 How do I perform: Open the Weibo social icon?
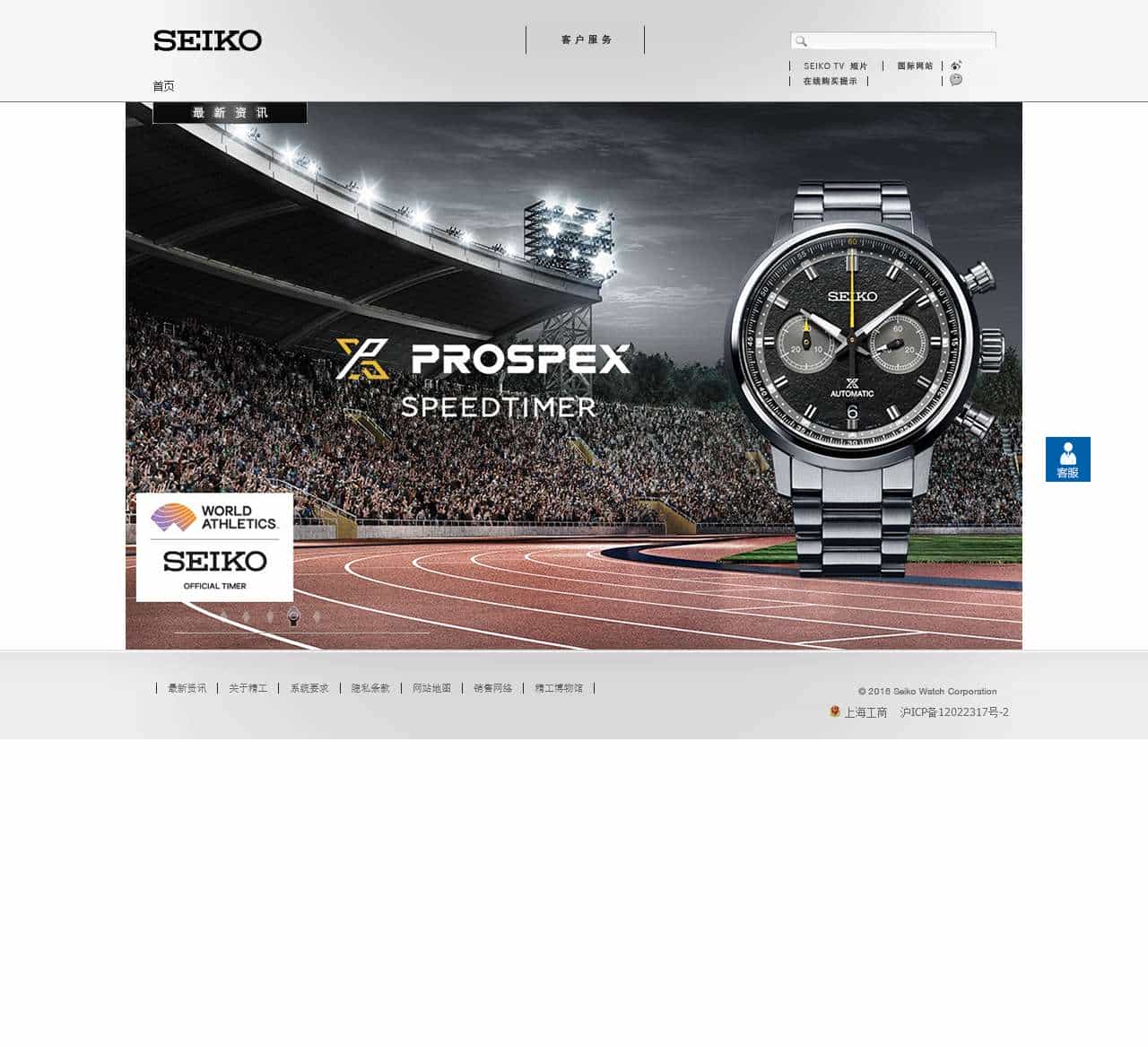(x=956, y=65)
